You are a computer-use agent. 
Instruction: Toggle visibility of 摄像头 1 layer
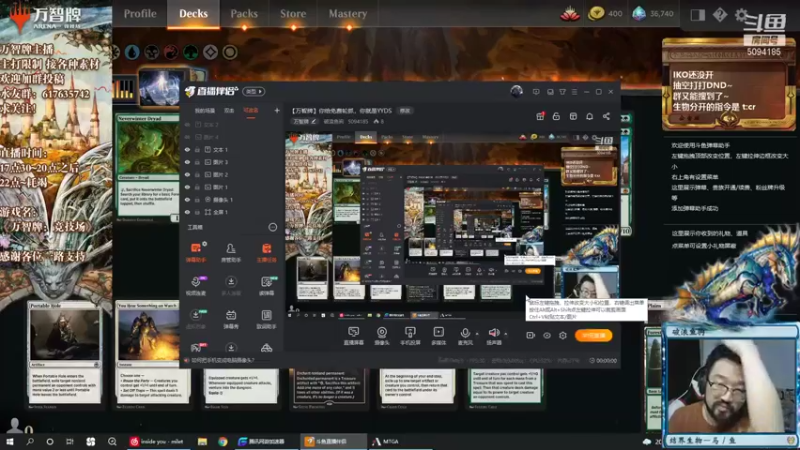pos(188,199)
